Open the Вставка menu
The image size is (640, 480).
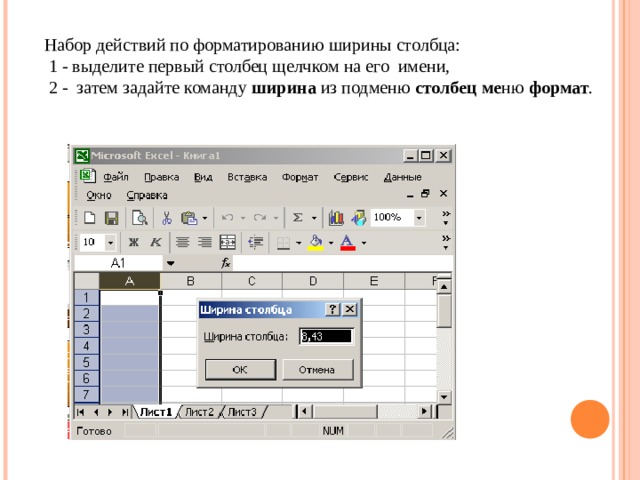click(x=247, y=177)
